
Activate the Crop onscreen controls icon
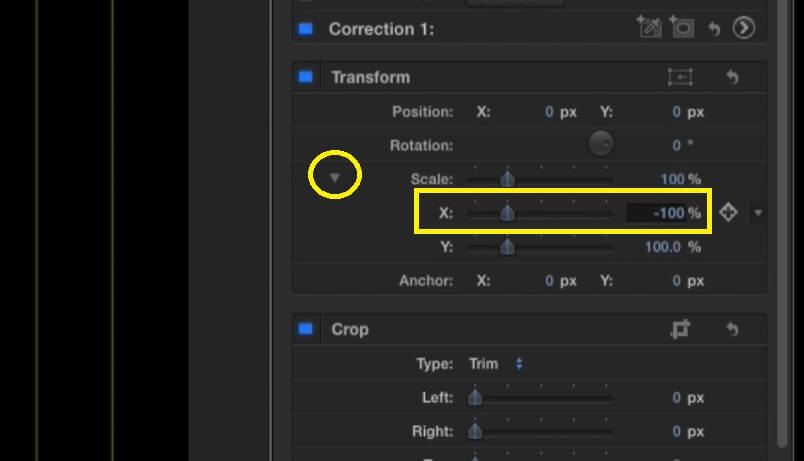[680, 329]
